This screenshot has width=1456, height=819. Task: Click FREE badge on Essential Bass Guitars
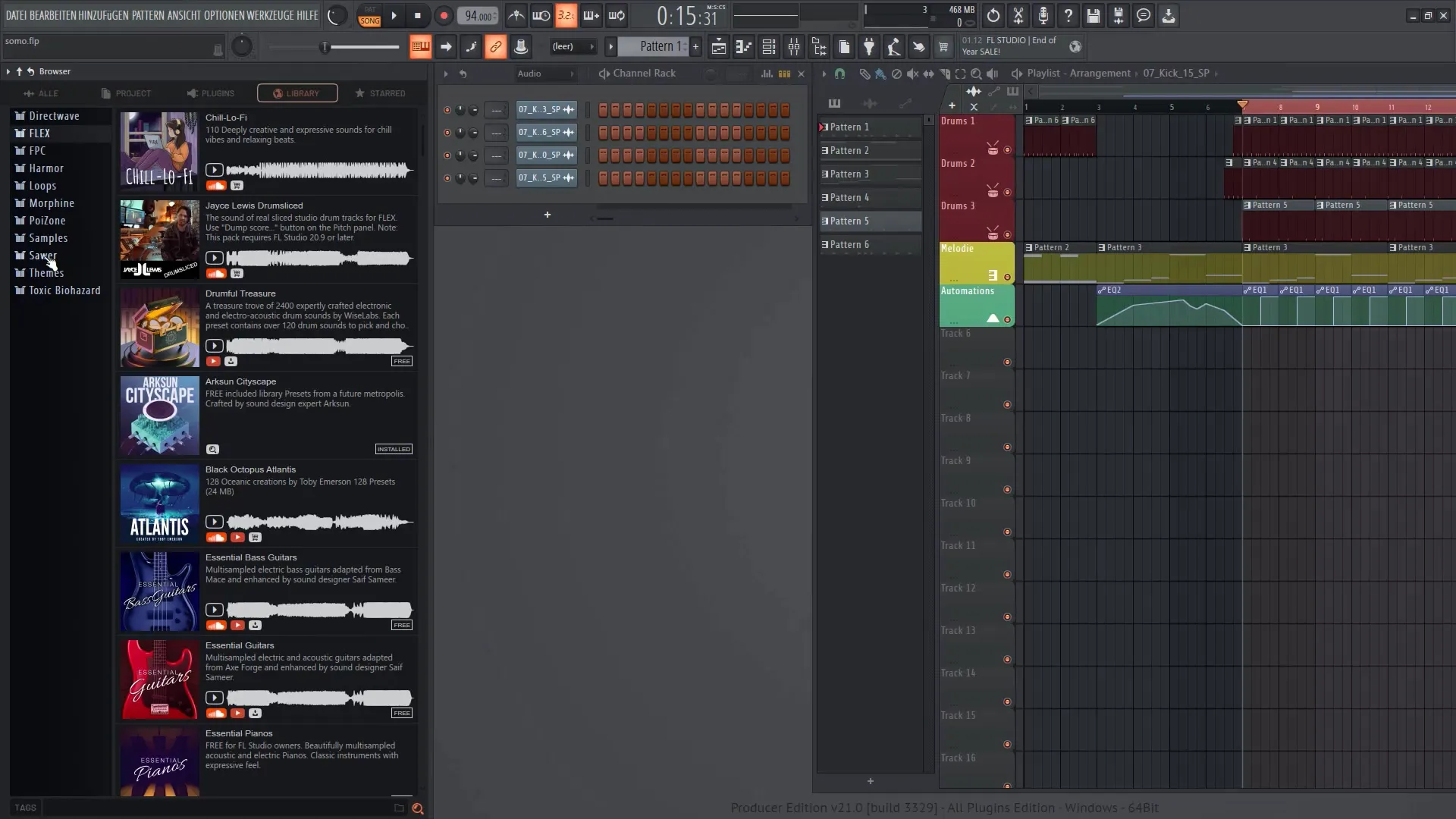click(x=402, y=625)
